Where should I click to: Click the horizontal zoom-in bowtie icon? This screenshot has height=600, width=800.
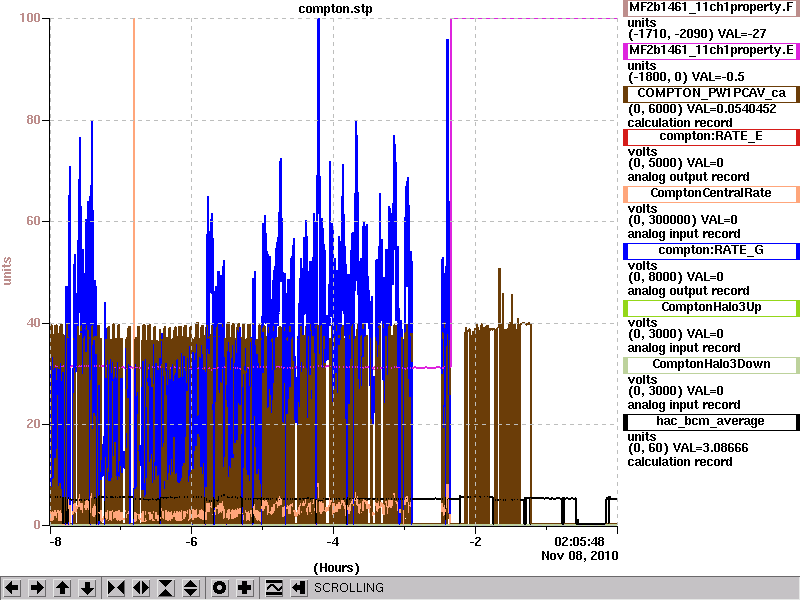[x=116, y=588]
